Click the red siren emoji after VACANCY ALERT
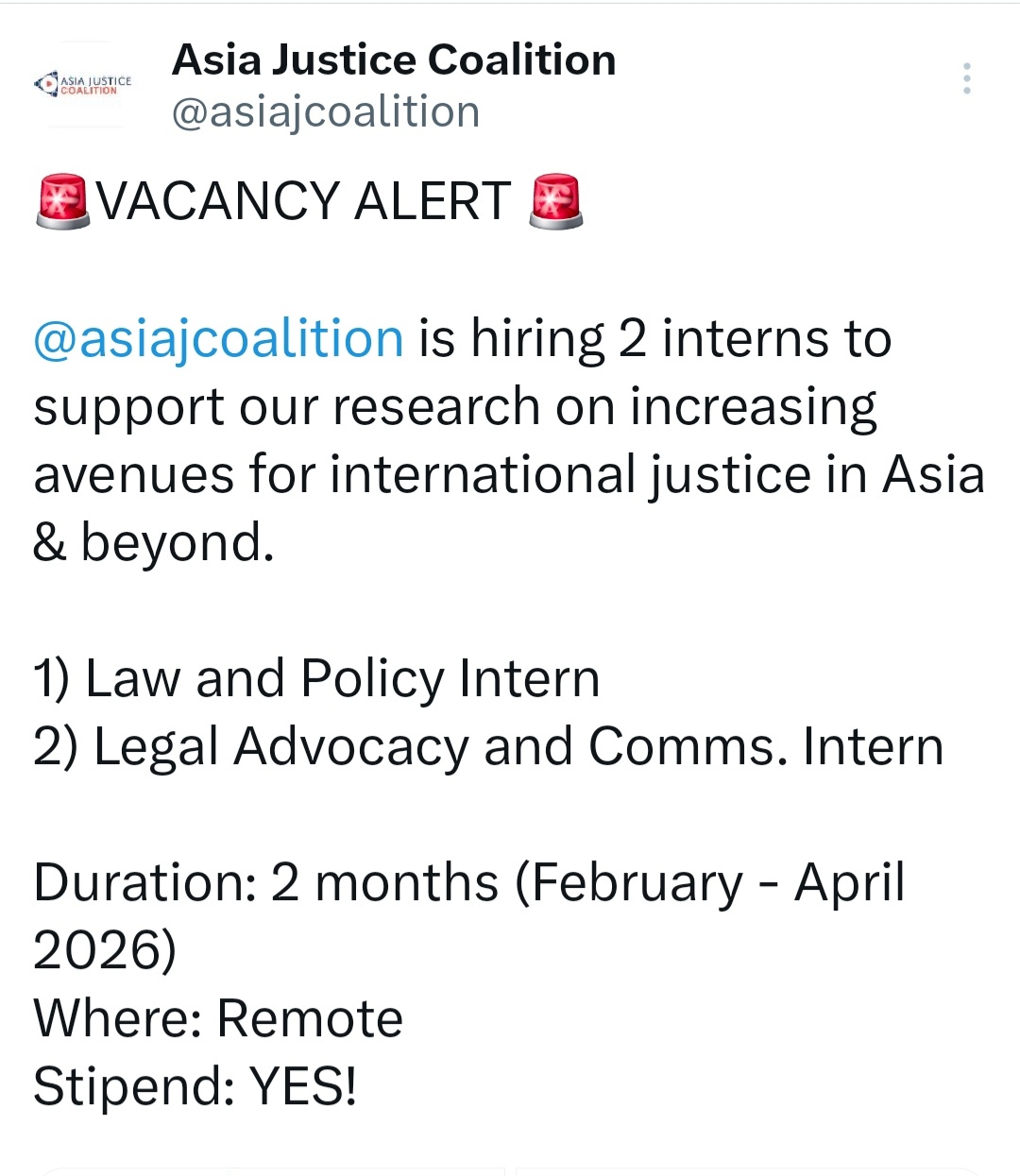 click(555, 201)
